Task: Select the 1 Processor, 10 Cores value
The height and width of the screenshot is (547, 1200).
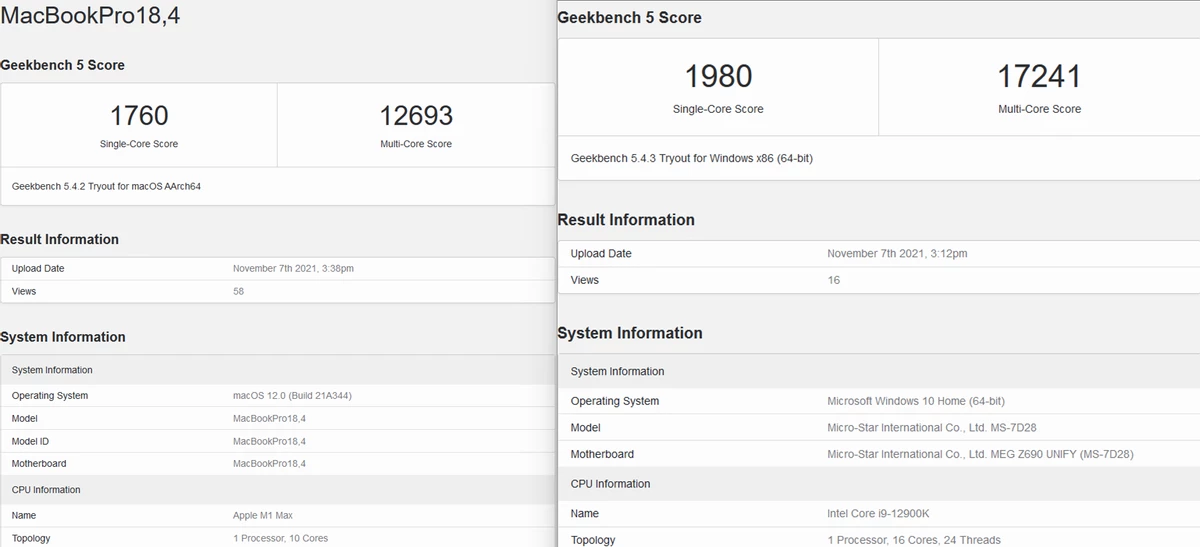Action: pyautogui.click(x=280, y=539)
